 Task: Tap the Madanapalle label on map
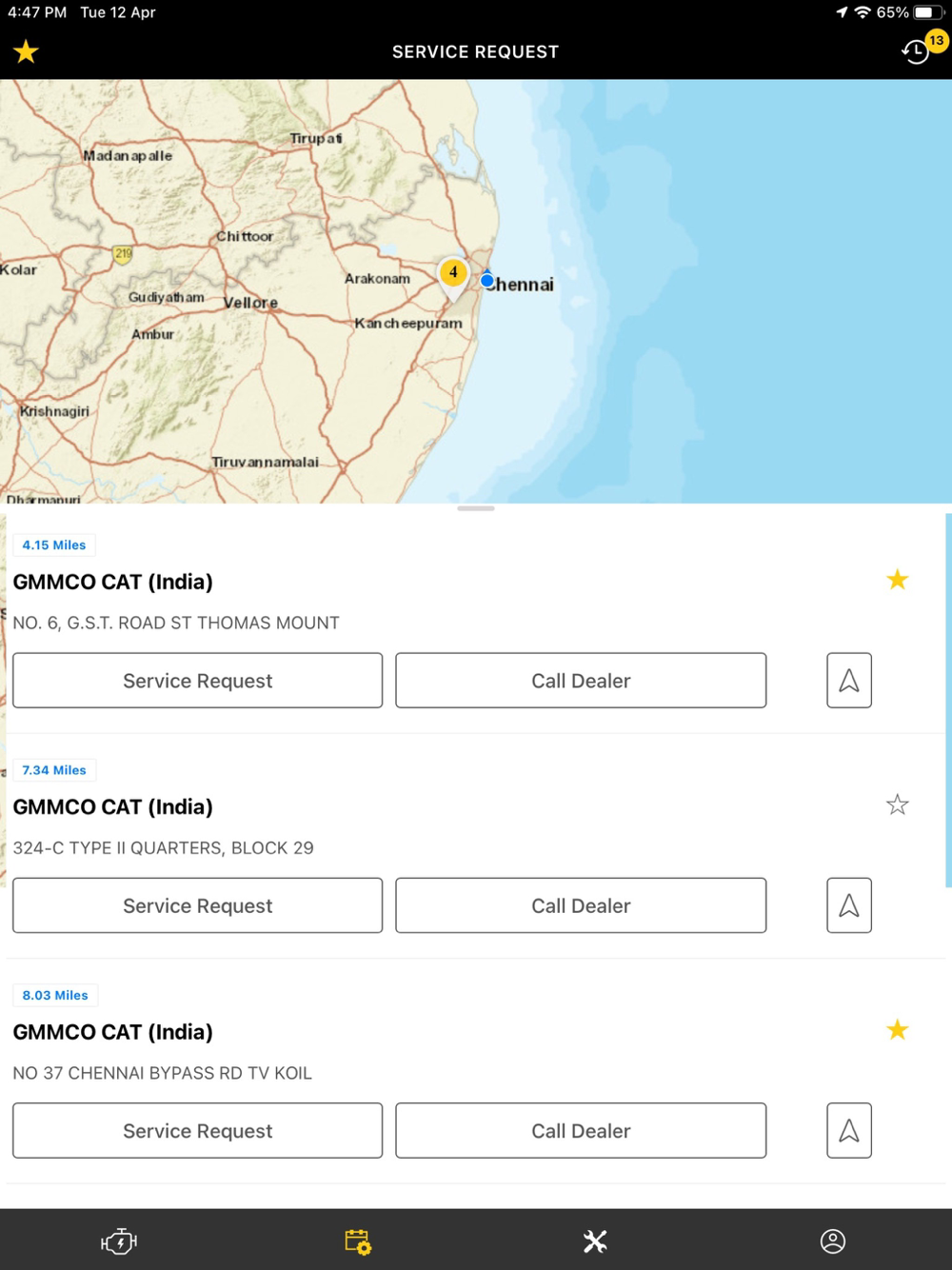(128, 155)
